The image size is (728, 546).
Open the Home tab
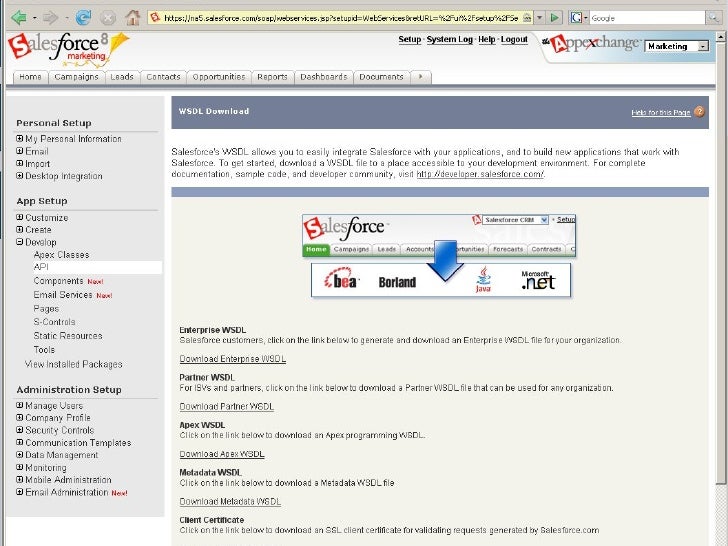pyautogui.click(x=30, y=77)
